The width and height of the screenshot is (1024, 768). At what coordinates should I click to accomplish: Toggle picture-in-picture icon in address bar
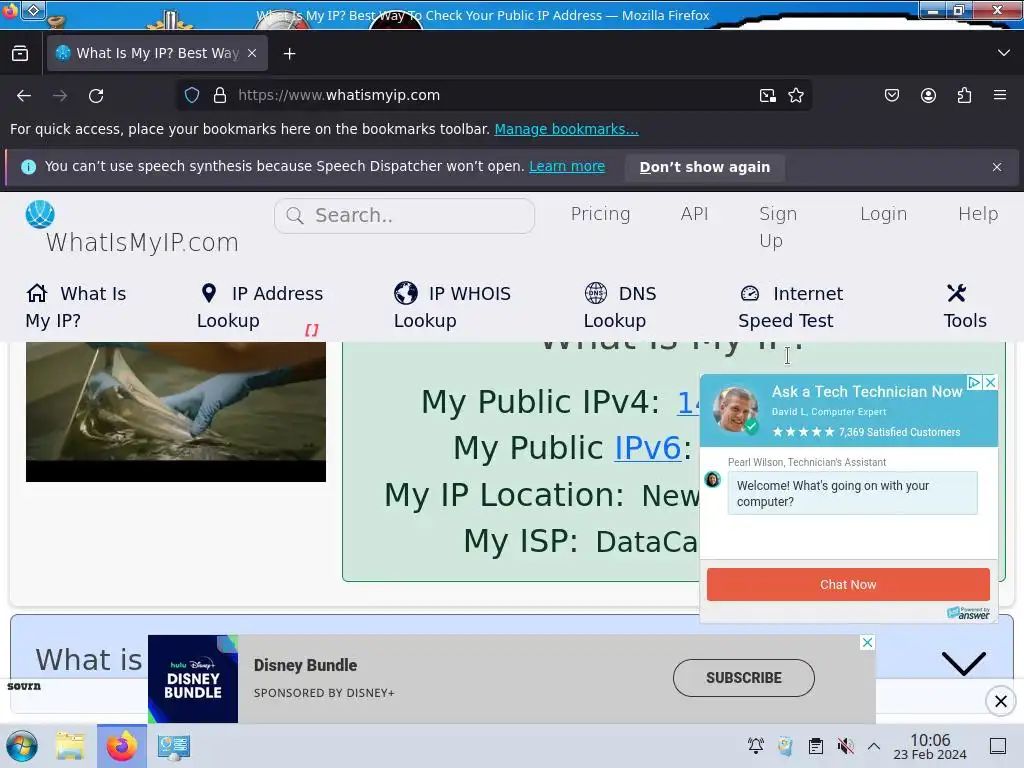[x=768, y=95]
